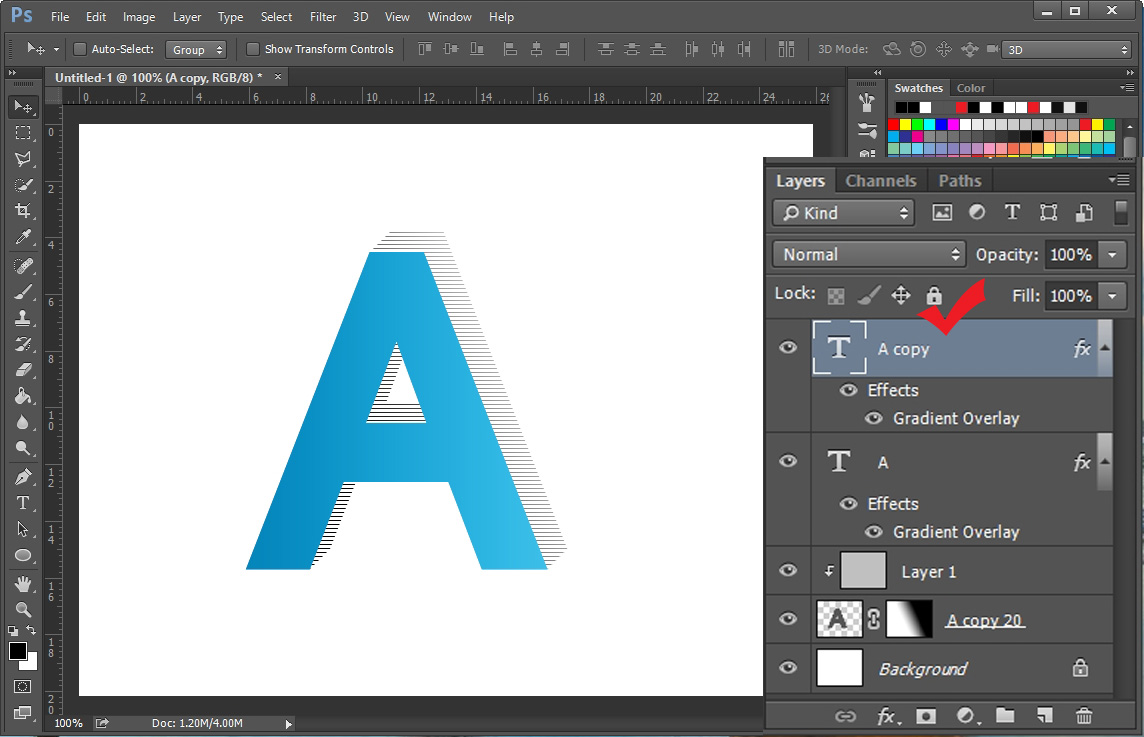Delete layer with trash icon
The width and height of the screenshot is (1144, 737).
(1084, 717)
